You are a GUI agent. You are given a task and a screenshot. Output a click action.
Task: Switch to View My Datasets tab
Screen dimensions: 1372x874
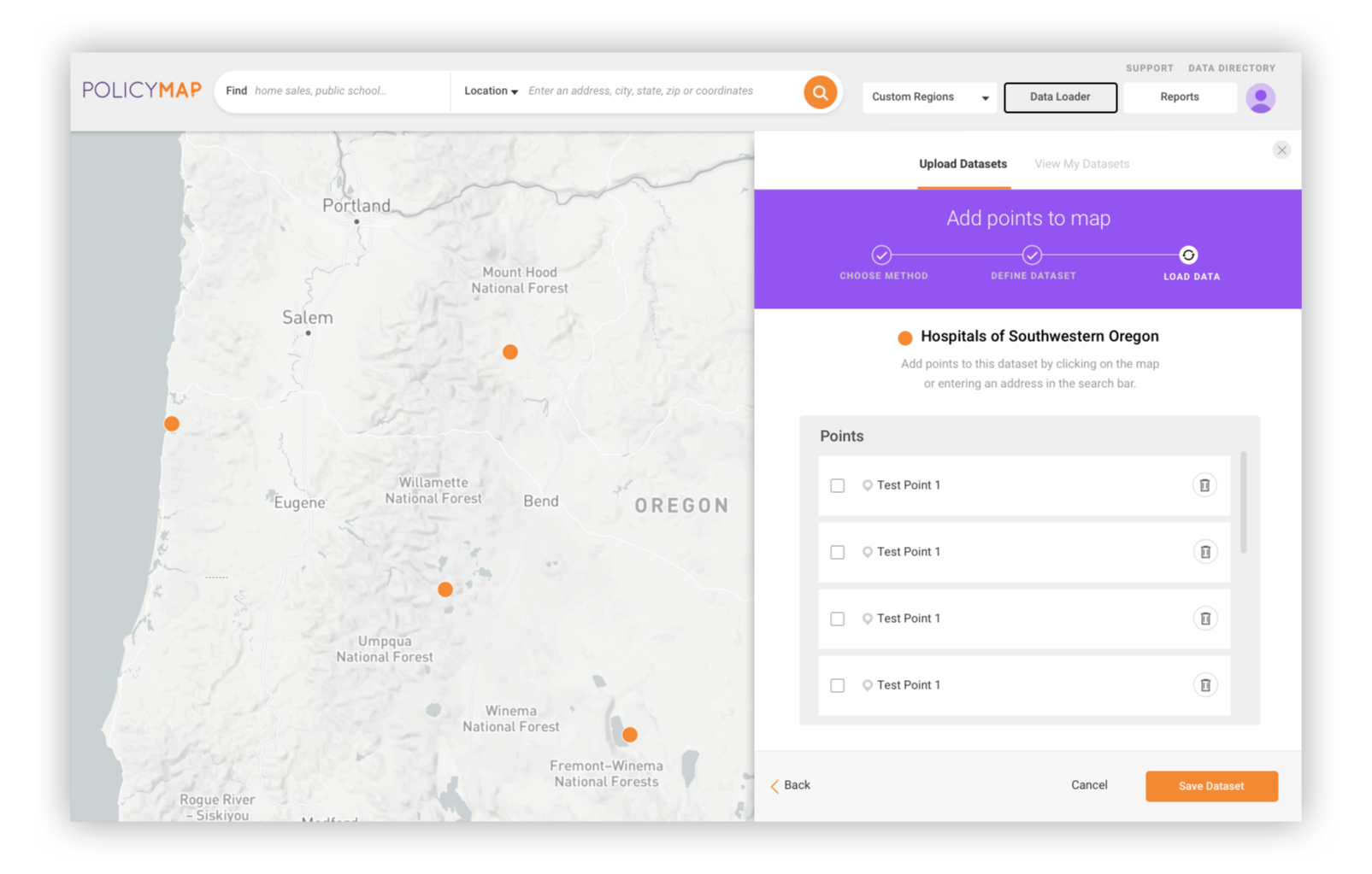[1081, 164]
